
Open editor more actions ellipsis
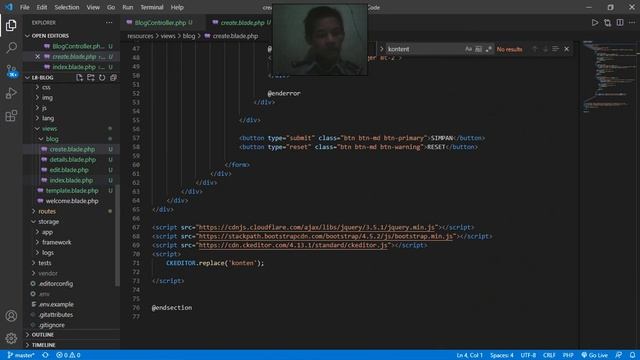632,23
